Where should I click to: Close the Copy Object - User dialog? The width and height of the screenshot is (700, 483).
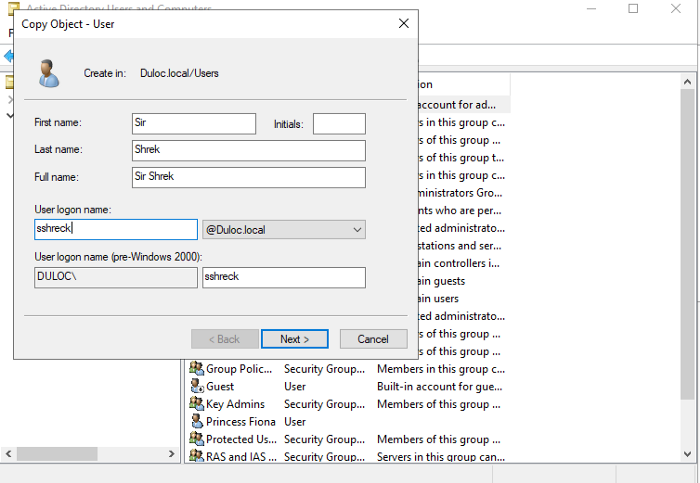[404, 24]
